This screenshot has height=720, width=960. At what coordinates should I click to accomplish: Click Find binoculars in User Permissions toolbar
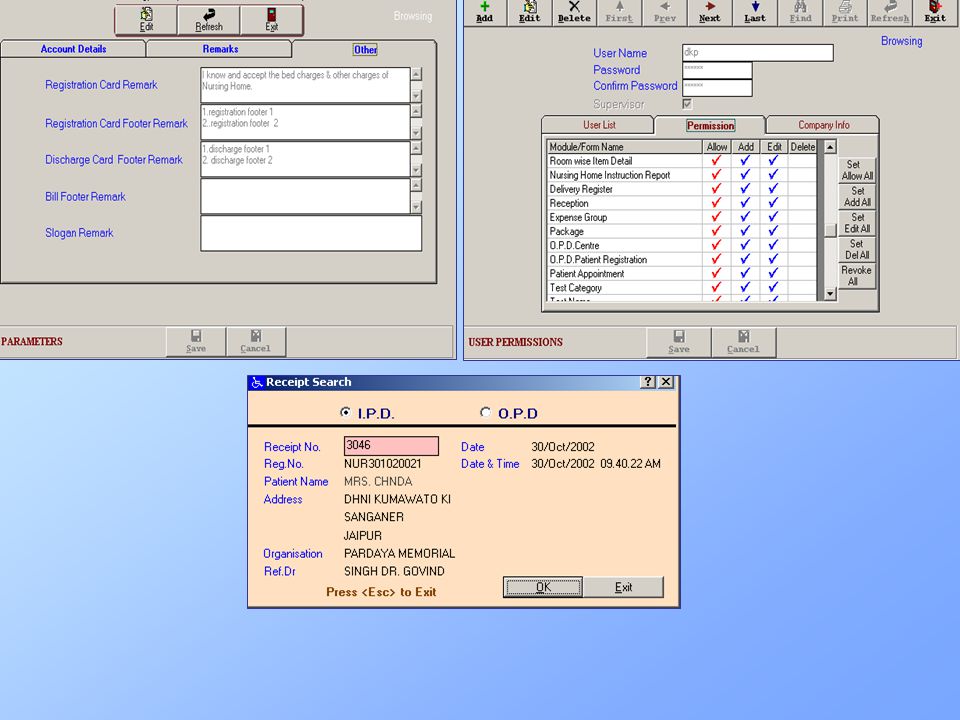(x=800, y=12)
